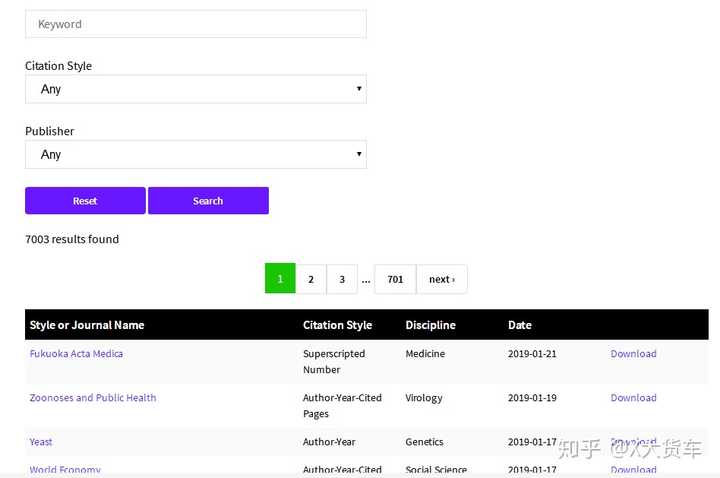Download the Fukuoka Acta Medica style
720x478 pixels.
coord(633,354)
